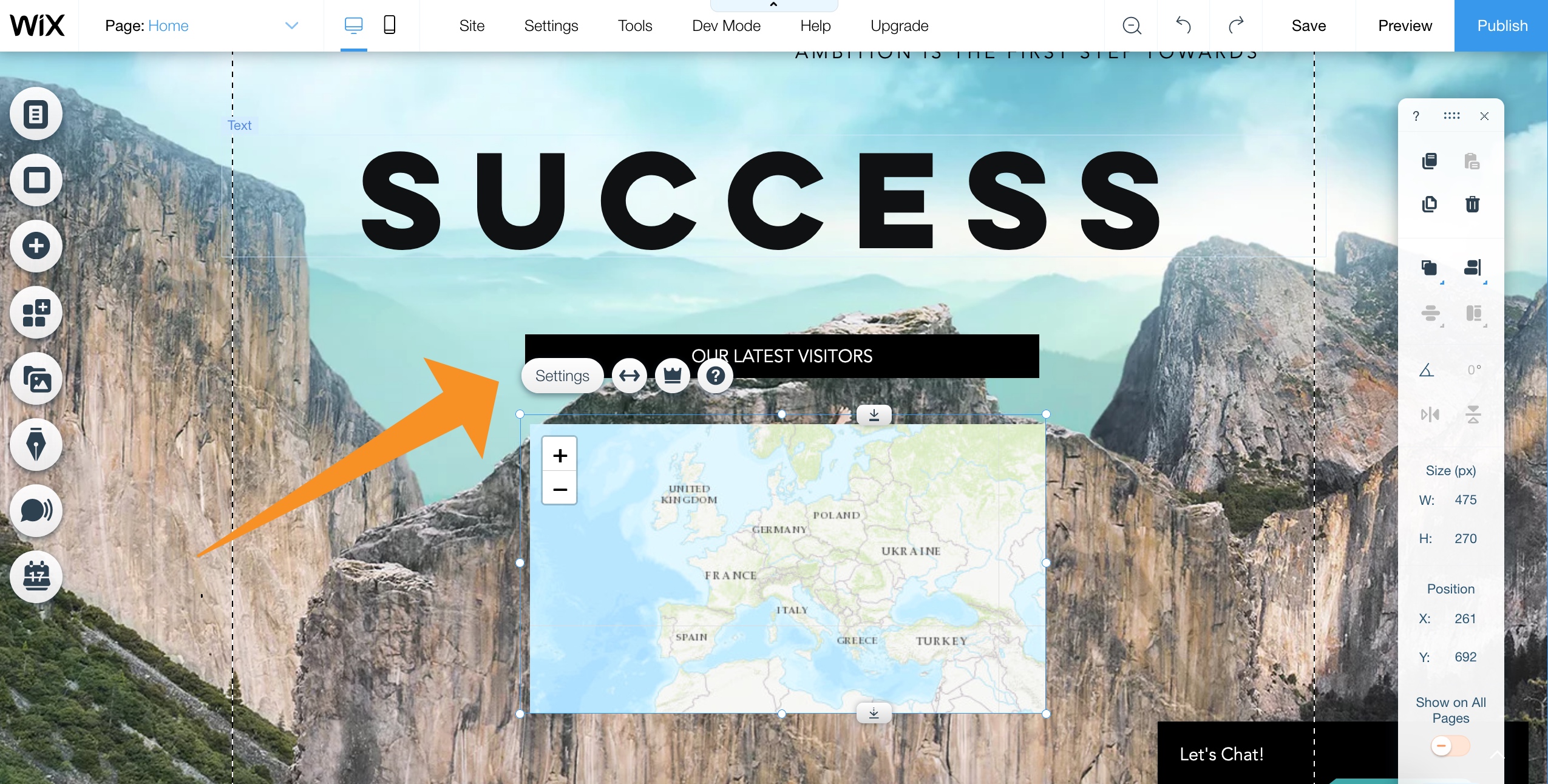The width and height of the screenshot is (1548, 784).
Task: Select the Blog/Menus icon in sidebar
Action: [35, 443]
